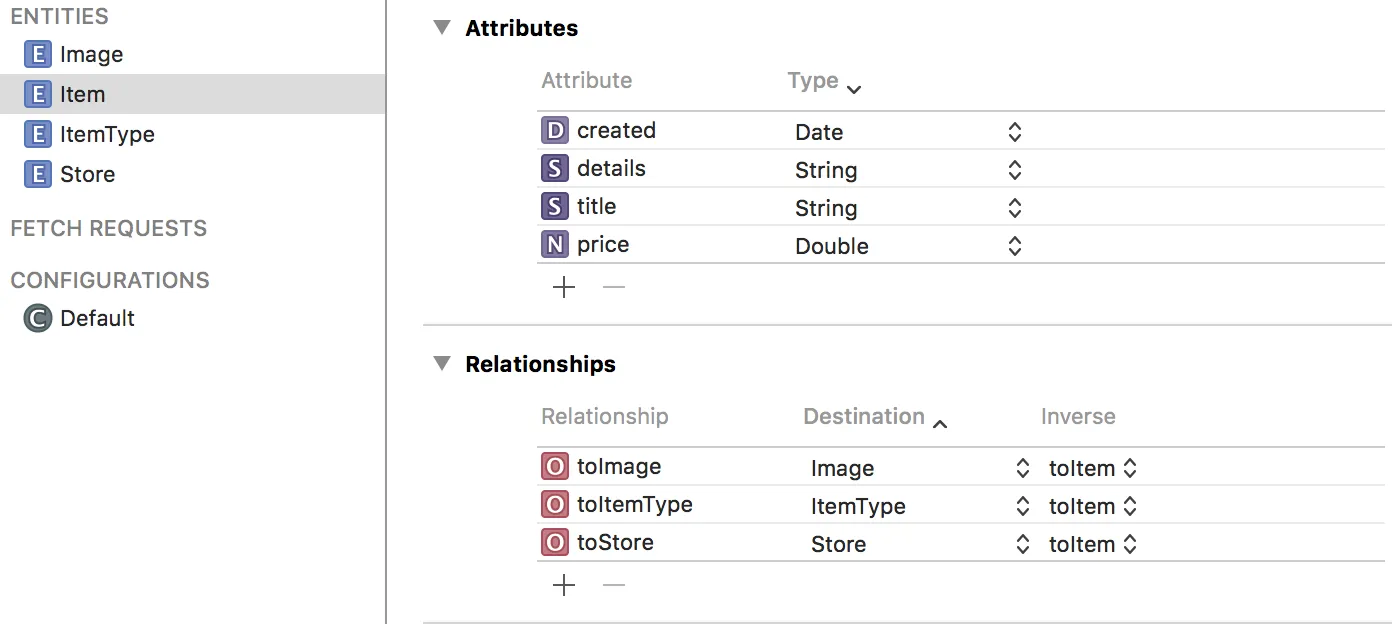The width and height of the screenshot is (1392, 624).
Task: Open type dropdown for price attribute
Action: [1014, 246]
